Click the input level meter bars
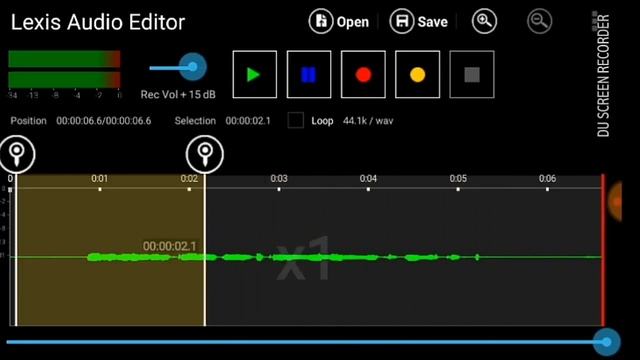 point(64,69)
